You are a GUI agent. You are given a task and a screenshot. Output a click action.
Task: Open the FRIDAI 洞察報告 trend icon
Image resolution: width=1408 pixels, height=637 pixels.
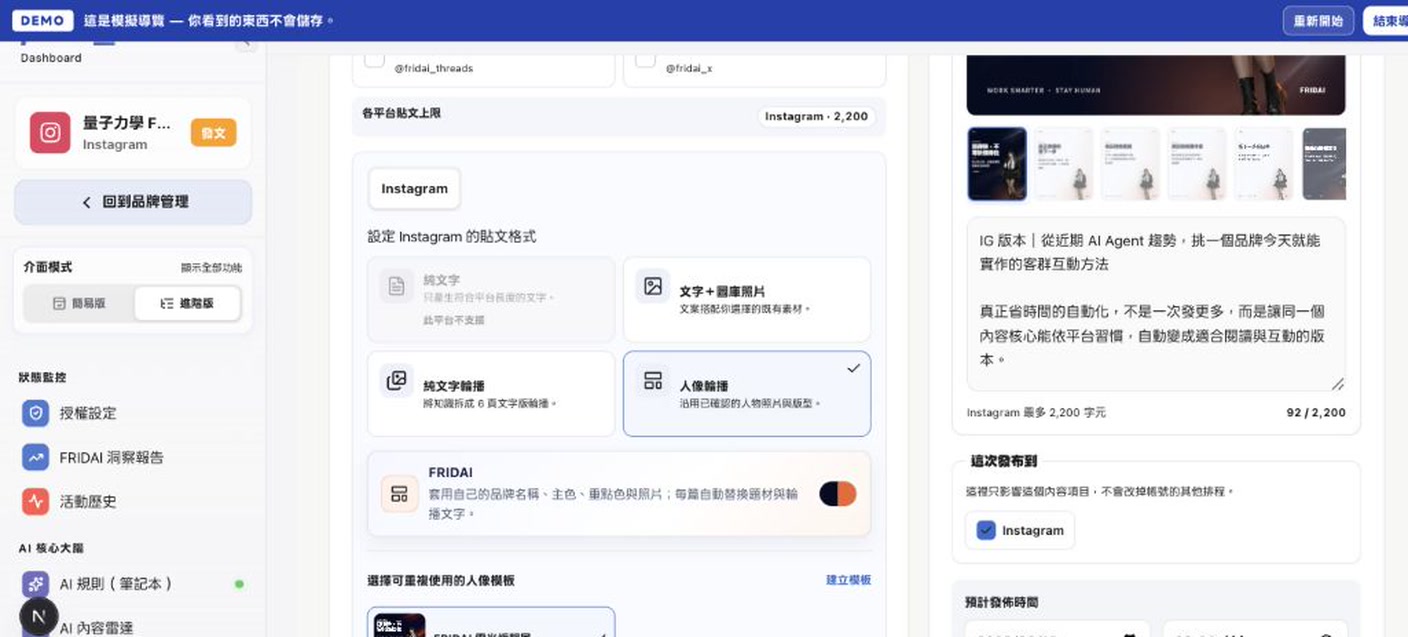pyautogui.click(x=35, y=457)
